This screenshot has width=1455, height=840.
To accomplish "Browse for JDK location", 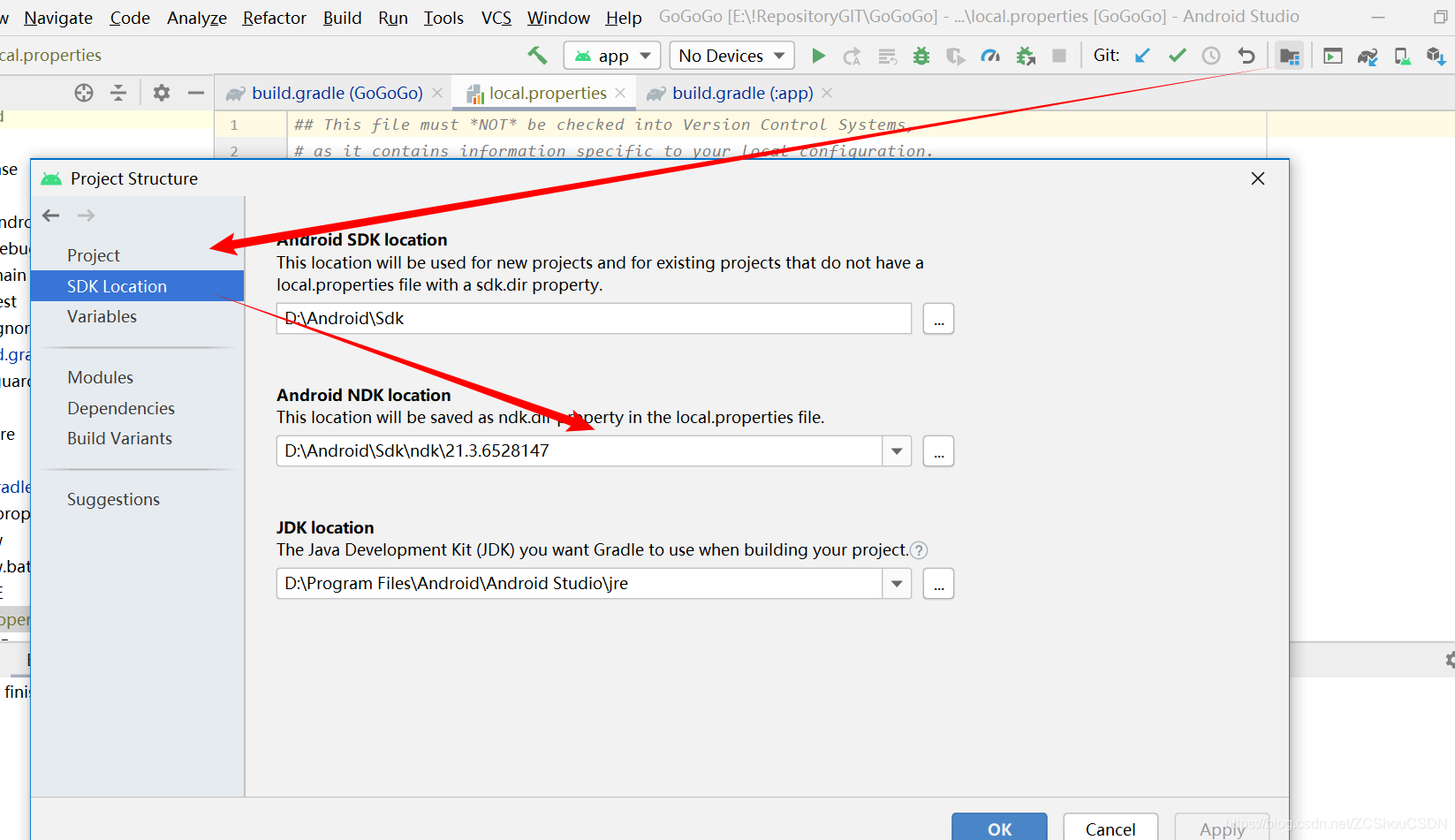I will click(x=938, y=584).
